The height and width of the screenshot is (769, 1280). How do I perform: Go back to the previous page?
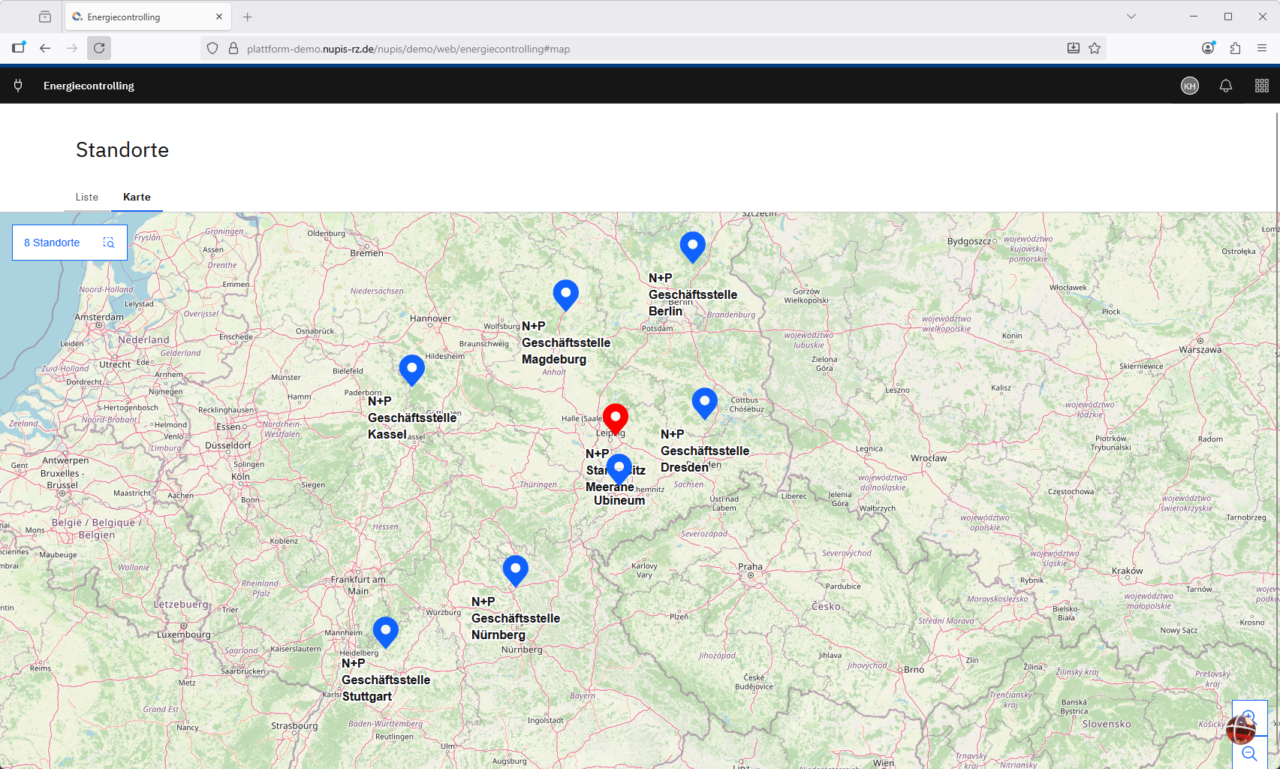(45, 48)
